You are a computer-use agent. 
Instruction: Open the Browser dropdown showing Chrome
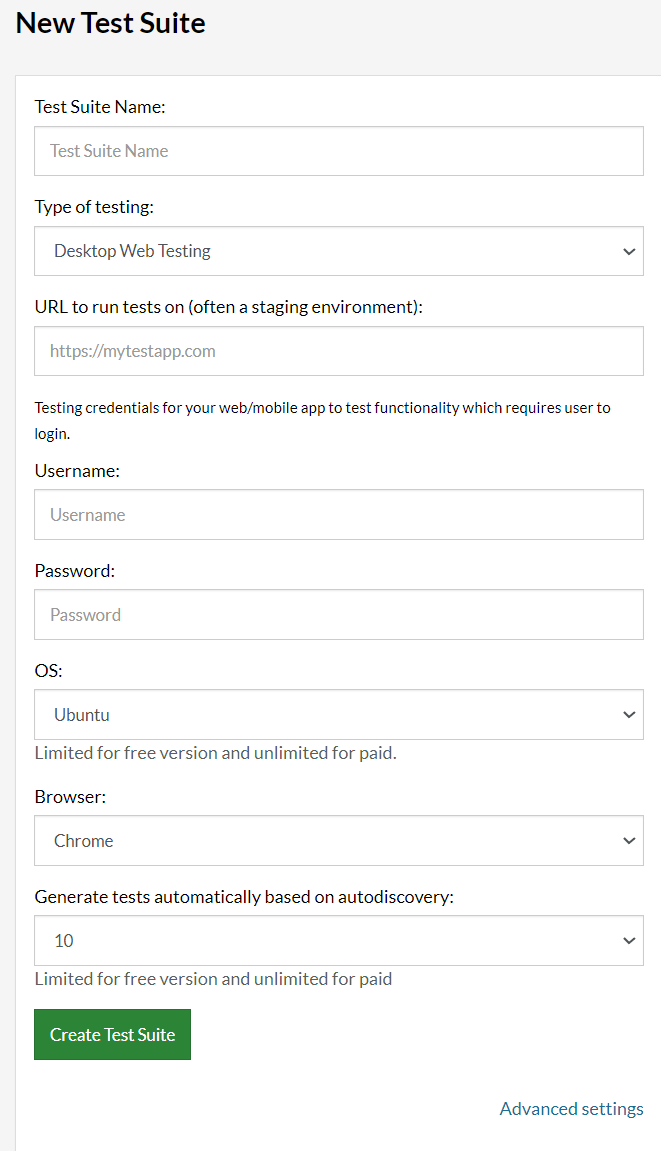click(339, 840)
